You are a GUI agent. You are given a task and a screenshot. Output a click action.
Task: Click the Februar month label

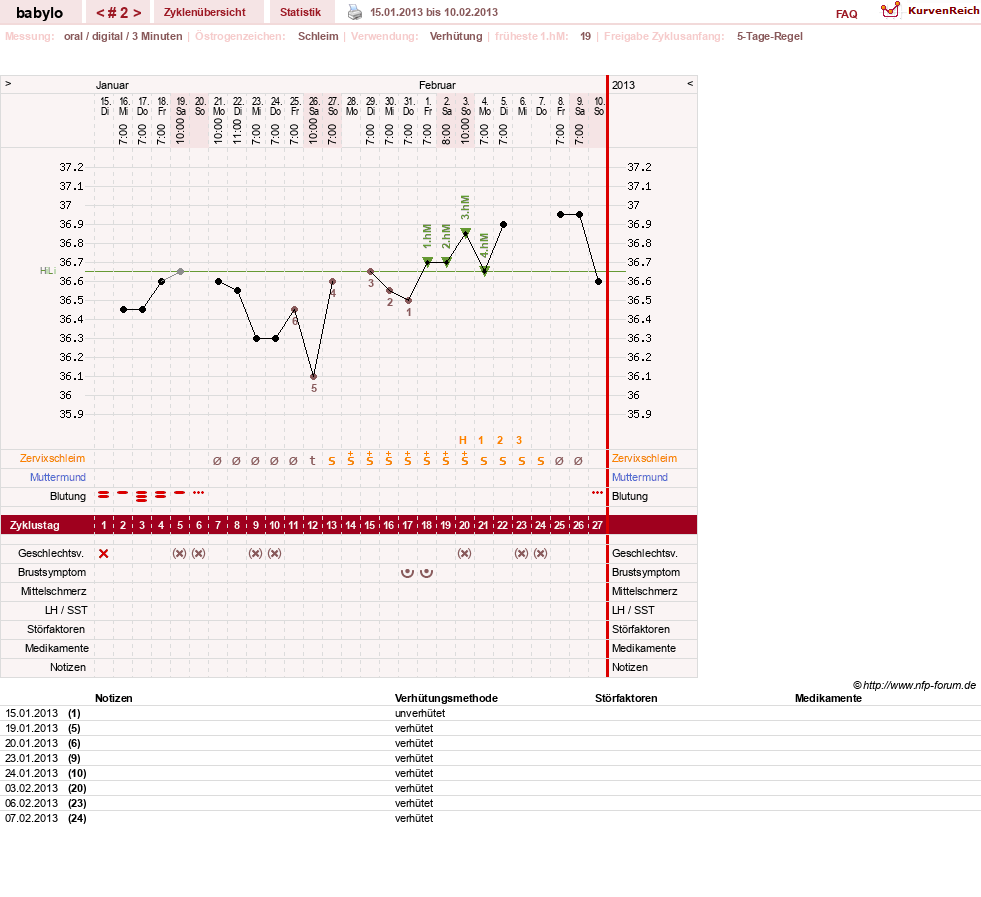pyautogui.click(x=437, y=85)
